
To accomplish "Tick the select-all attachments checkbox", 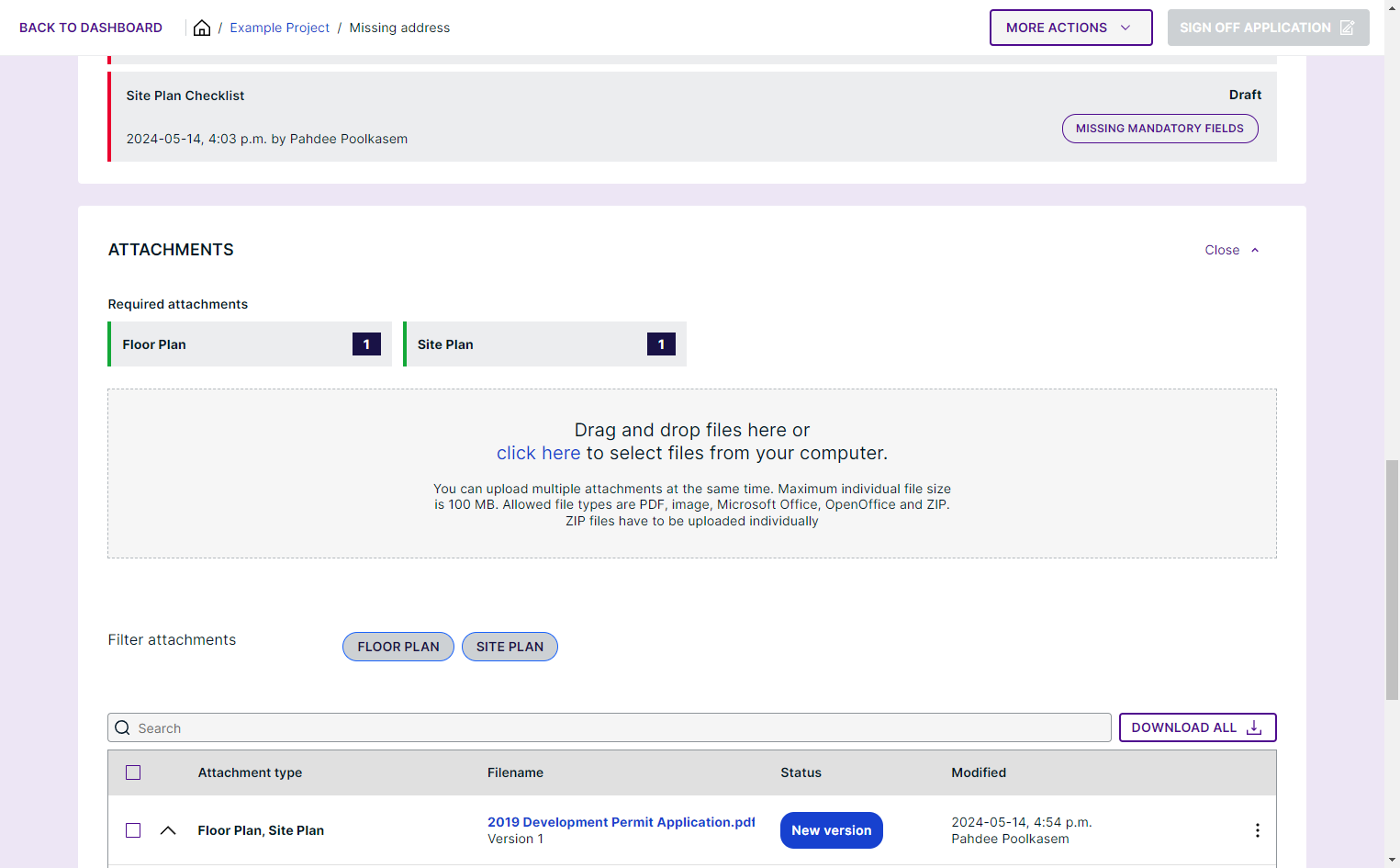I will coord(133,772).
